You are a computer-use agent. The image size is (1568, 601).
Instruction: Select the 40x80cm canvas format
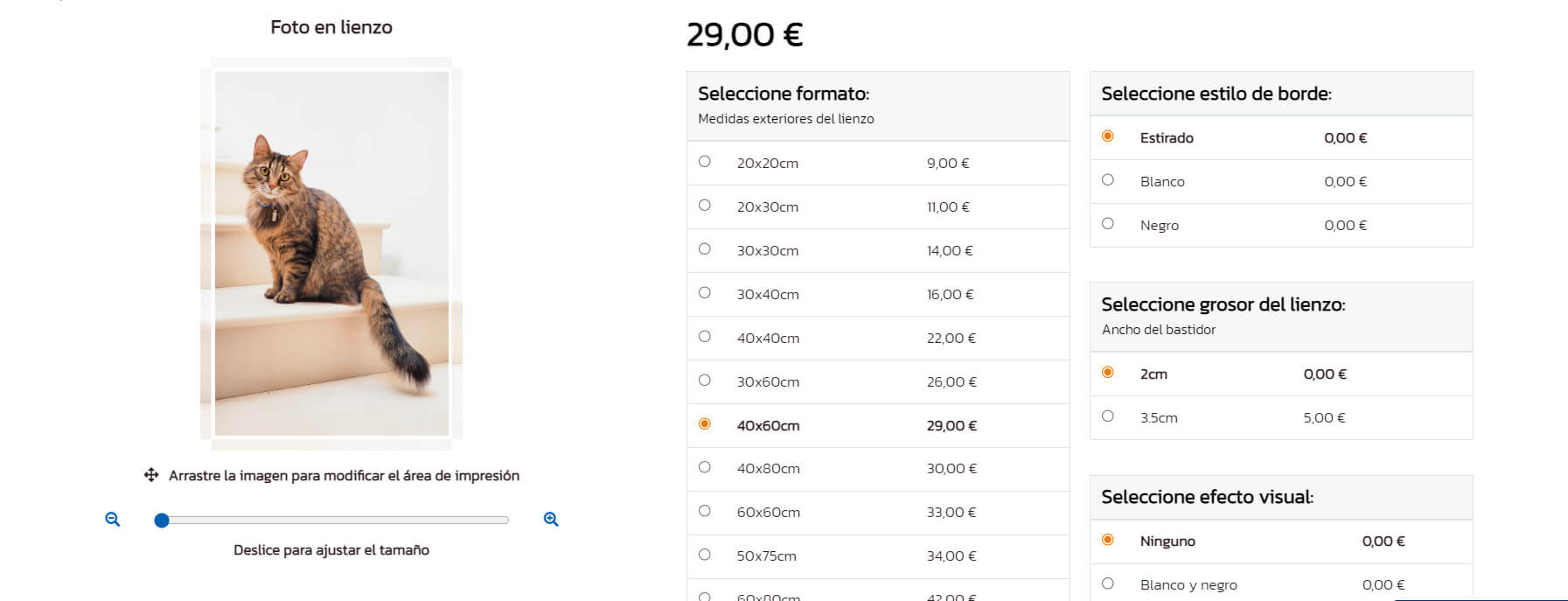coord(705,467)
